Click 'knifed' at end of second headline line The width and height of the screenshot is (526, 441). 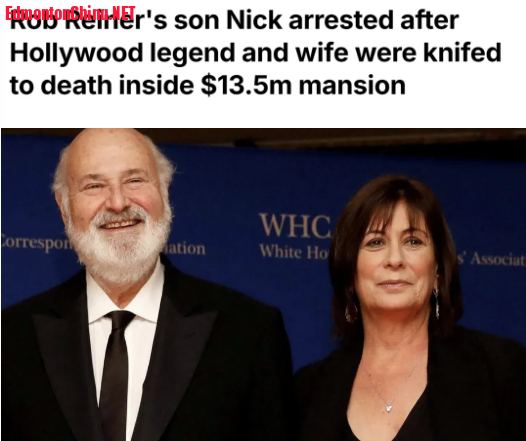coord(462,52)
